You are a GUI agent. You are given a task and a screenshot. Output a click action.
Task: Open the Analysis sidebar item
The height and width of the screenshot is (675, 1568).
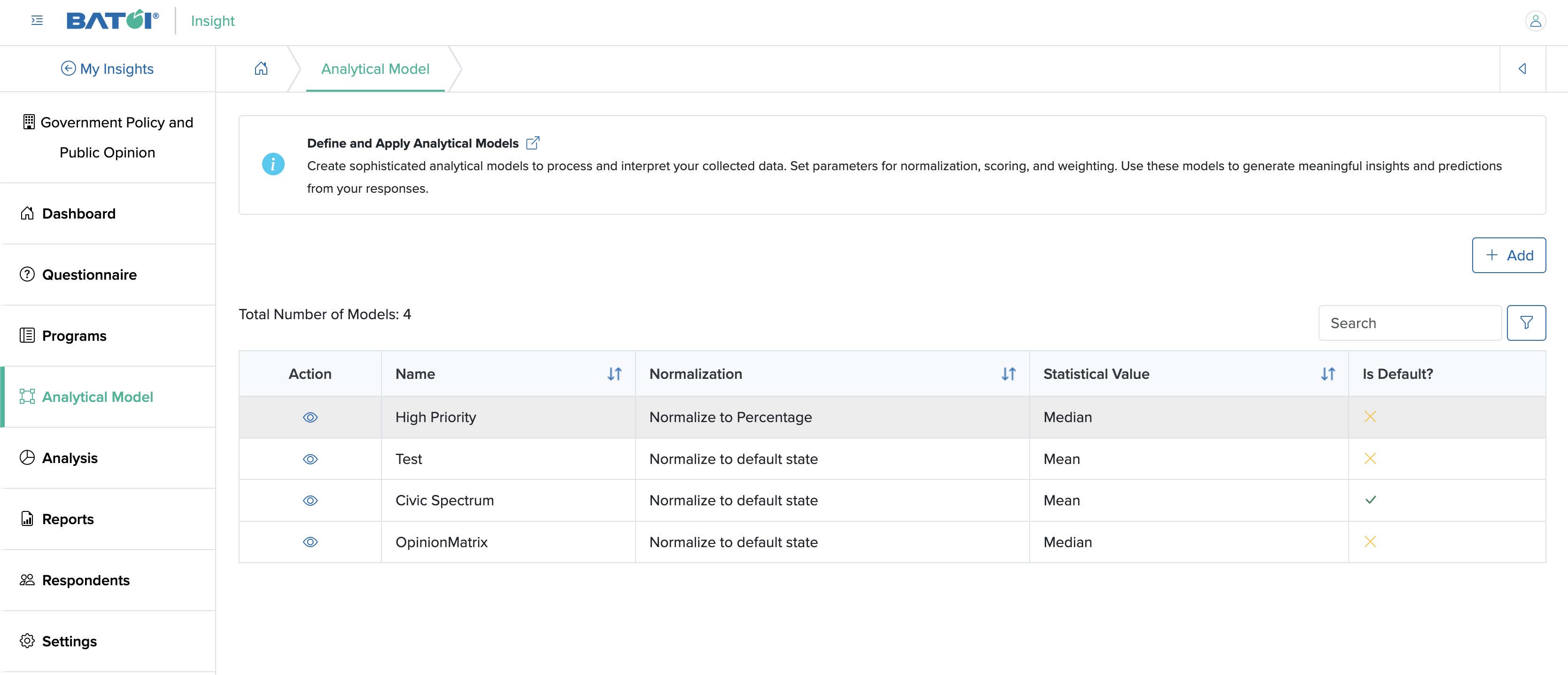coord(108,458)
